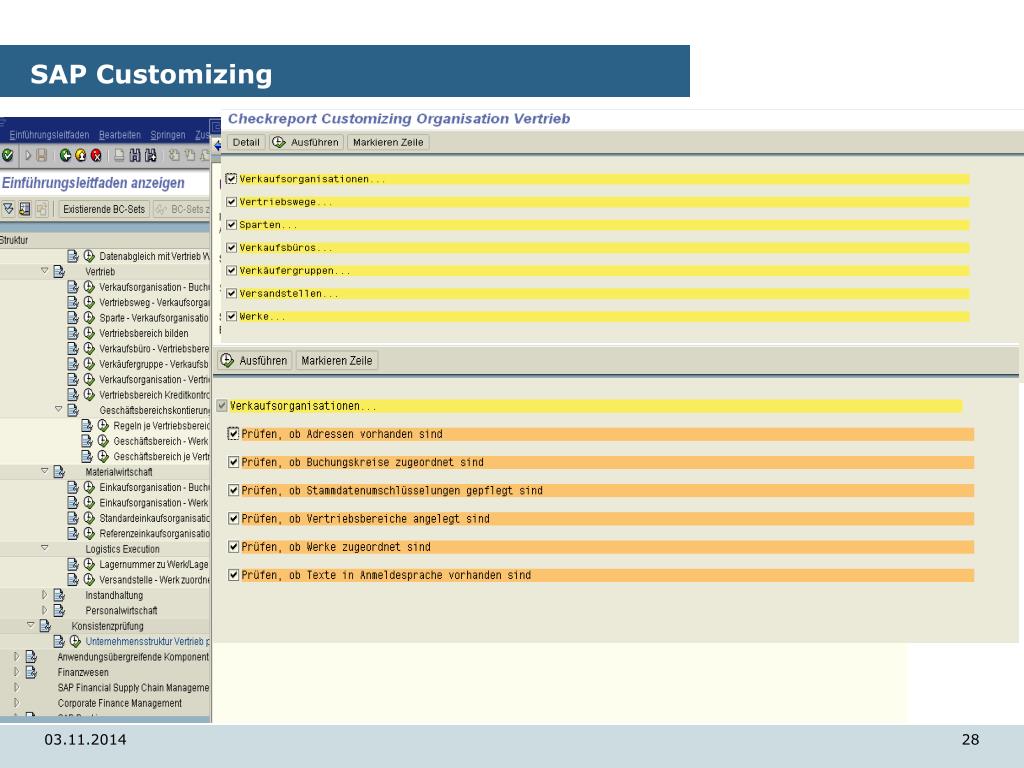Viewport: 1024px width, 768px height.
Task: Click the green Back arrow icon
Action: tap(65, 155)
